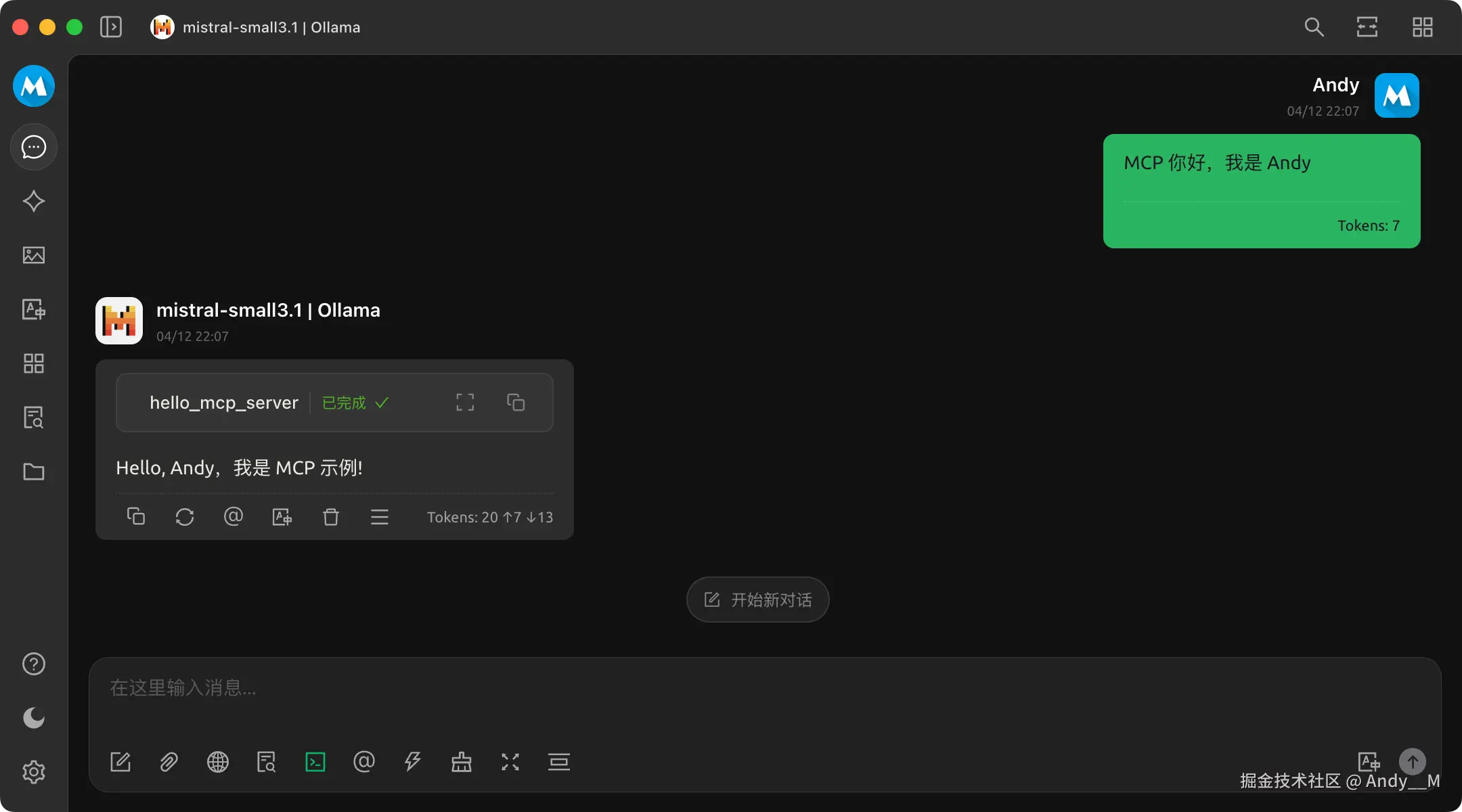
Task: Click the @ mention model icon in input bar
Action: tap(364, 762)
